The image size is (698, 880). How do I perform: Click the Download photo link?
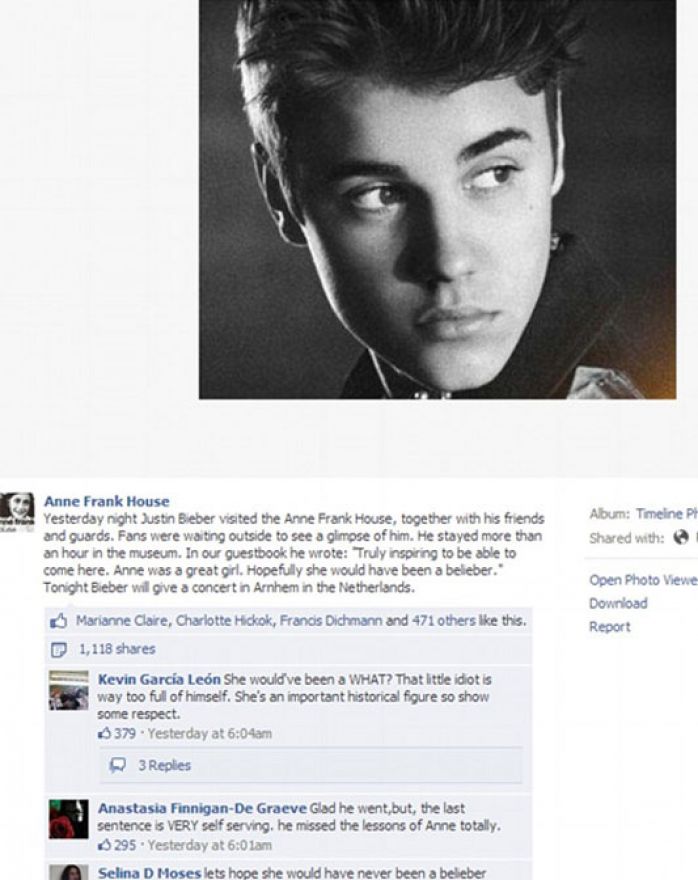618,603
